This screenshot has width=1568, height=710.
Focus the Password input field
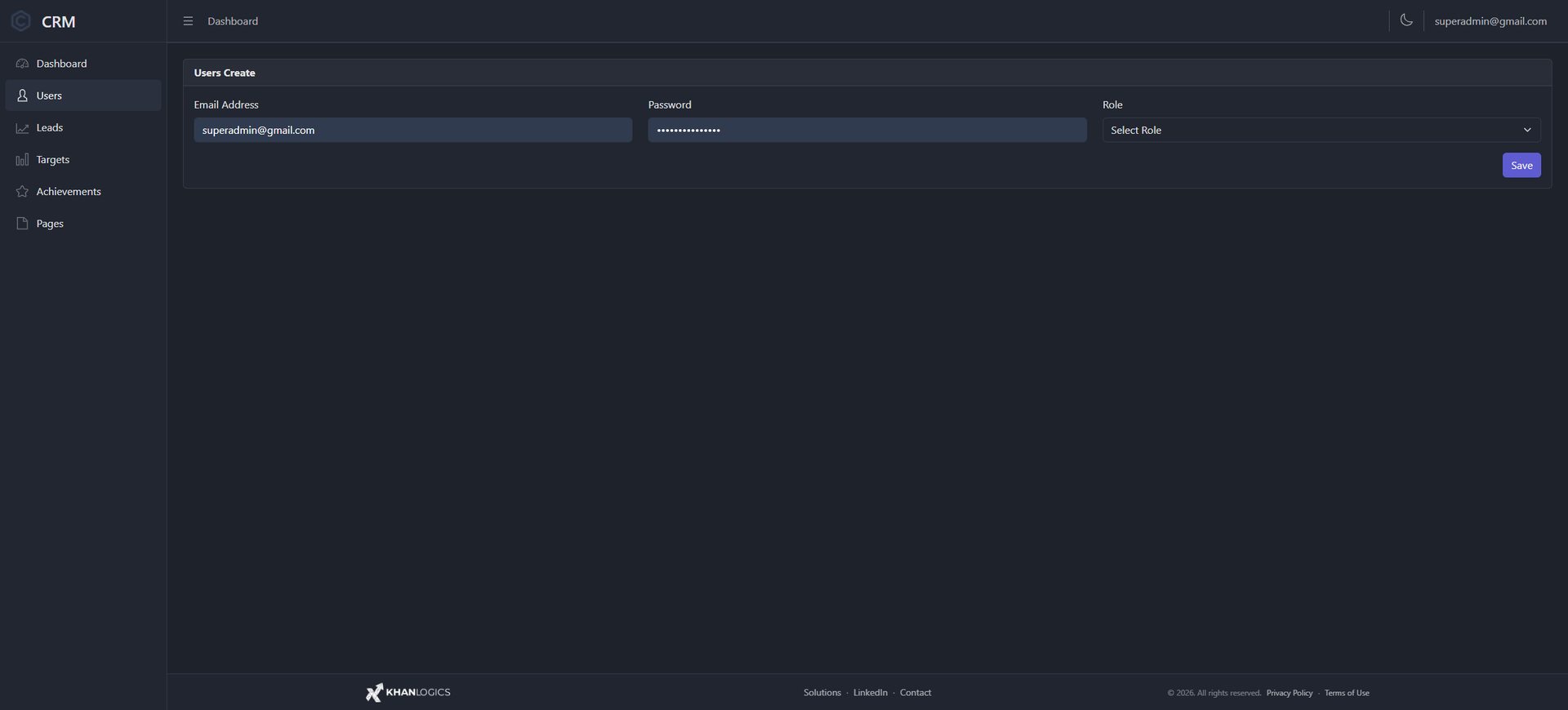pyautogui.click(x=867, y=130)
